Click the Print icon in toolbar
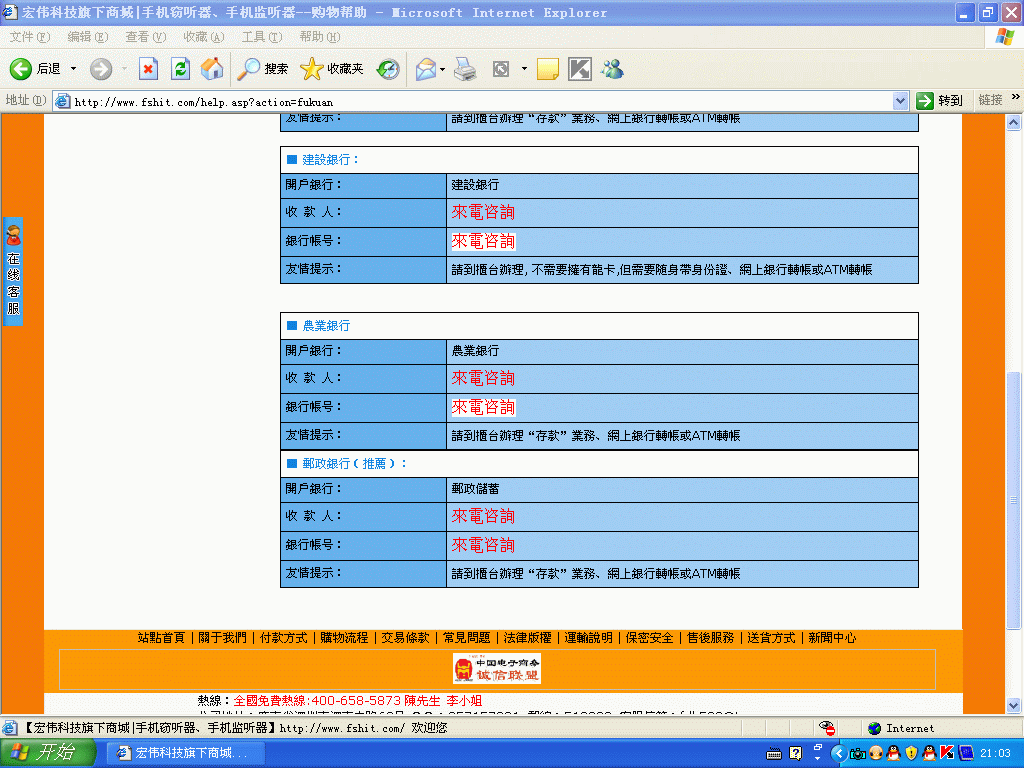 465,69
